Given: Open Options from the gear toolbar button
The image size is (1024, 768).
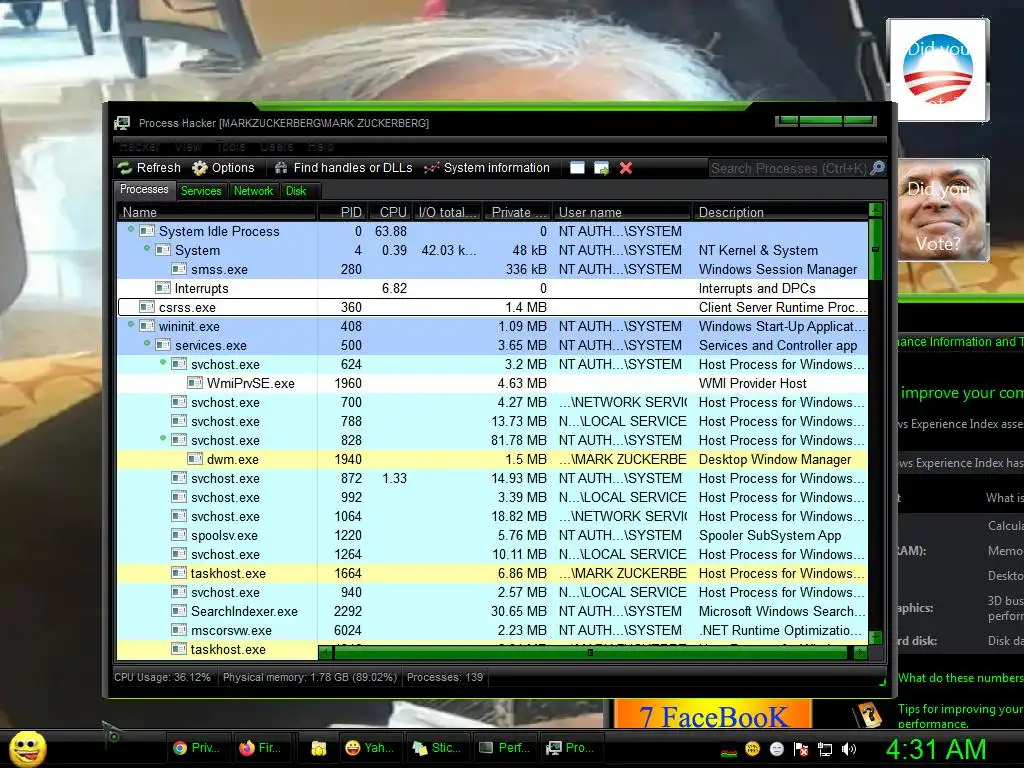Looking at the screenshot, I should coord(223,168).
